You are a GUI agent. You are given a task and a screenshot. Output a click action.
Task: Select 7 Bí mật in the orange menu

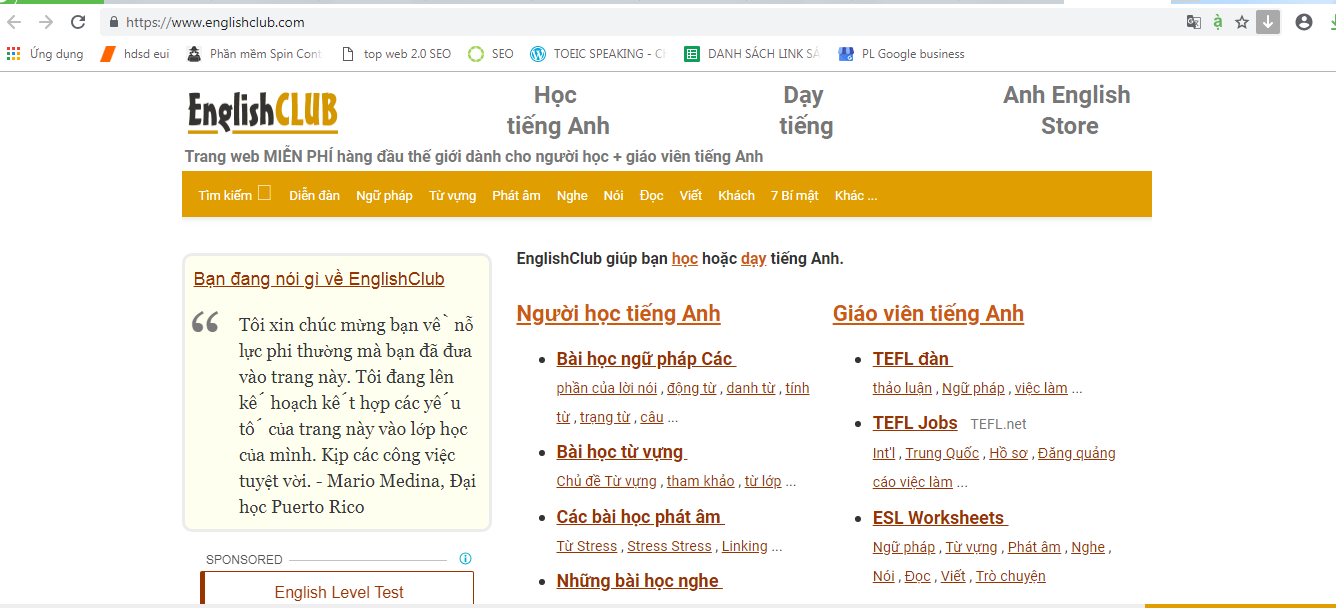[x=795, y=195]
